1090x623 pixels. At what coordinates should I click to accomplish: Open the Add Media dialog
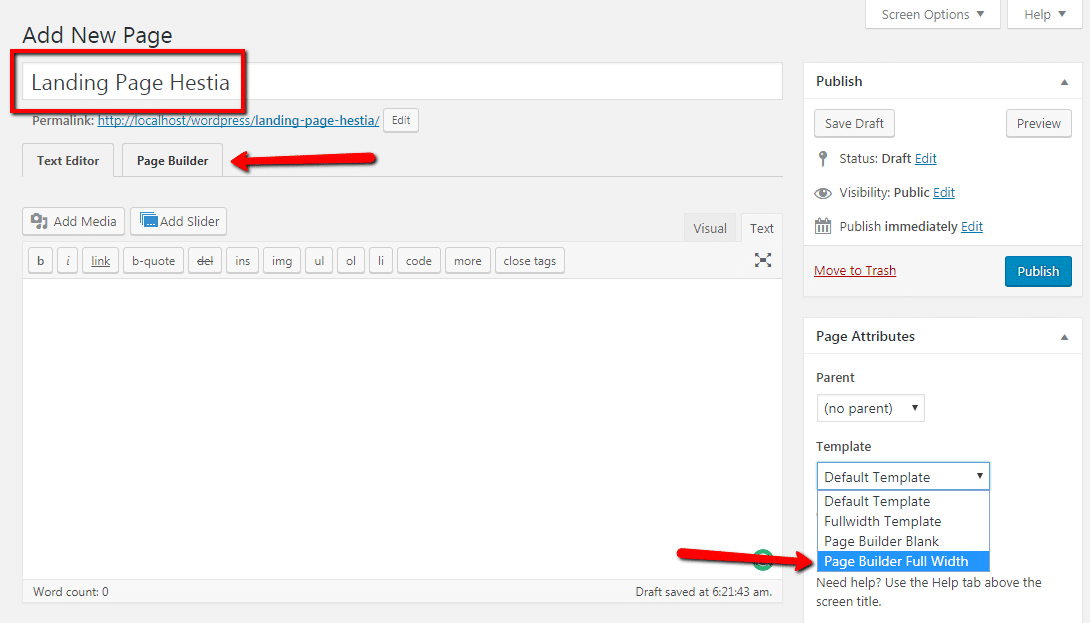73,221
